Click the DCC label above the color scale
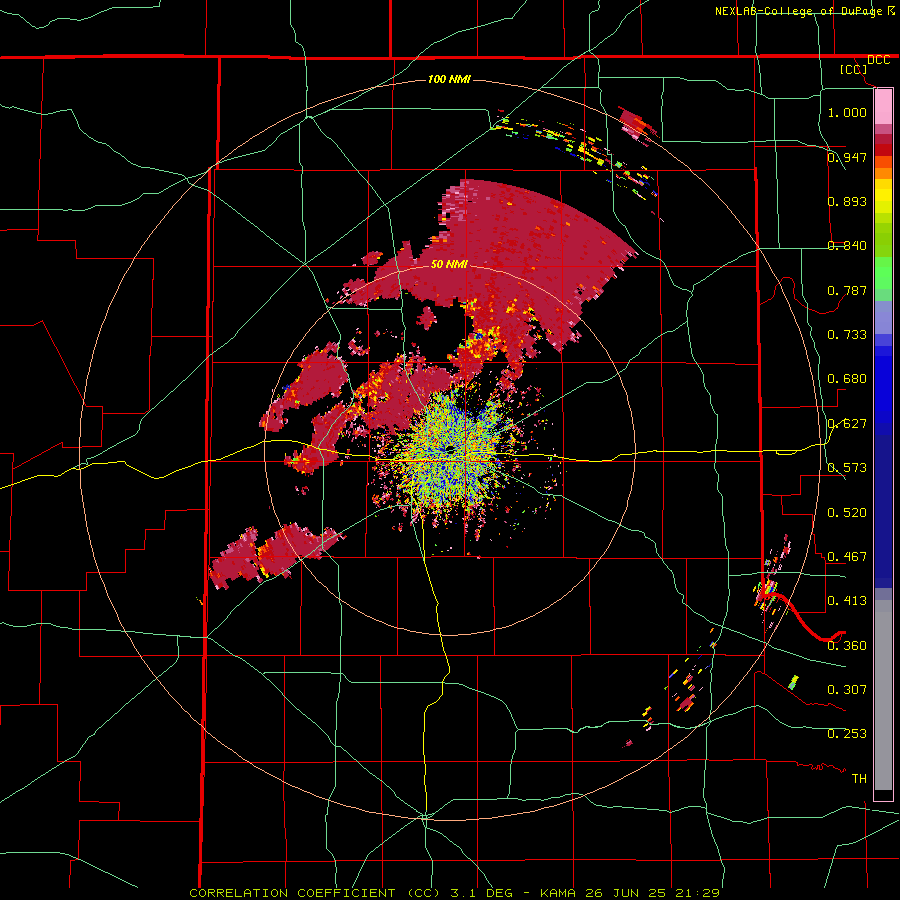 pos(879,60)
